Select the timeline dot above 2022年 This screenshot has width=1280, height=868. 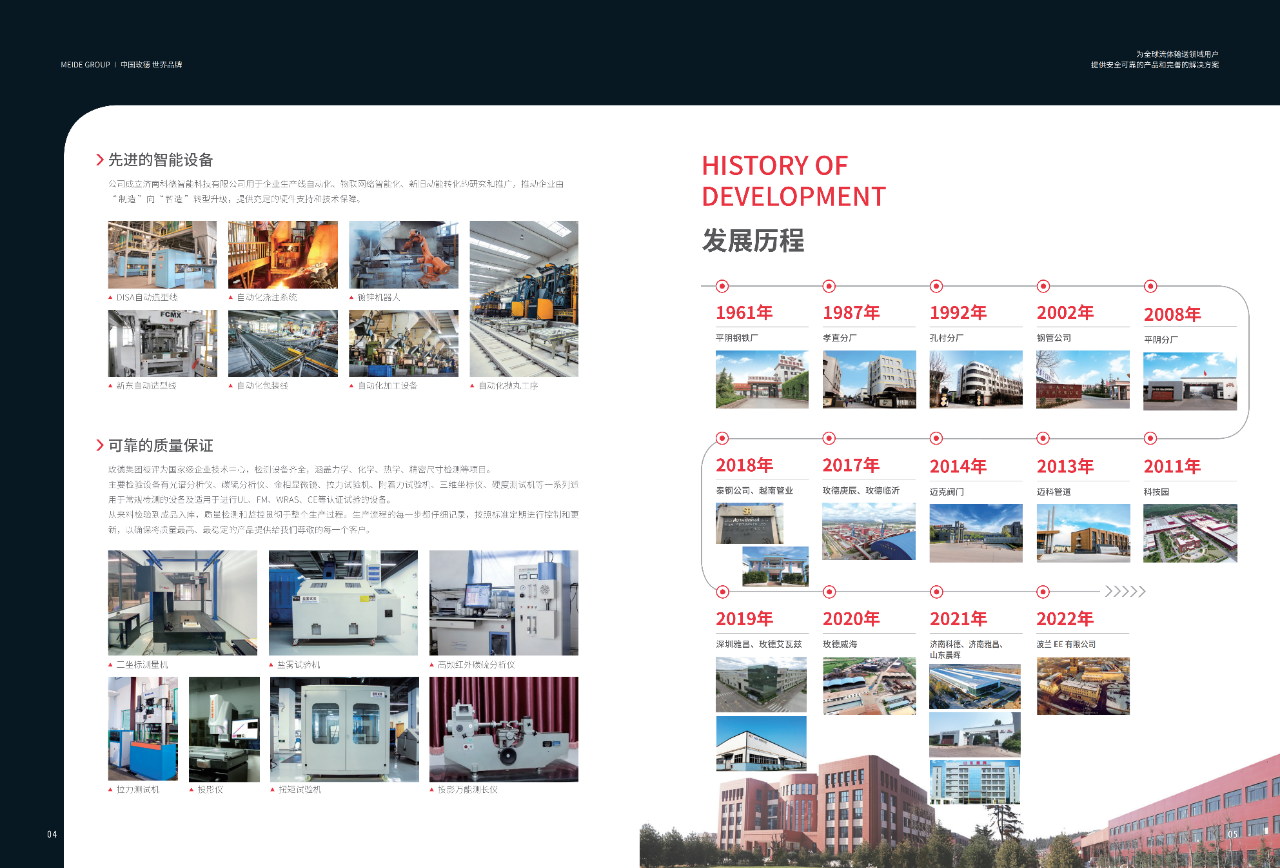tap(1043, 591)
